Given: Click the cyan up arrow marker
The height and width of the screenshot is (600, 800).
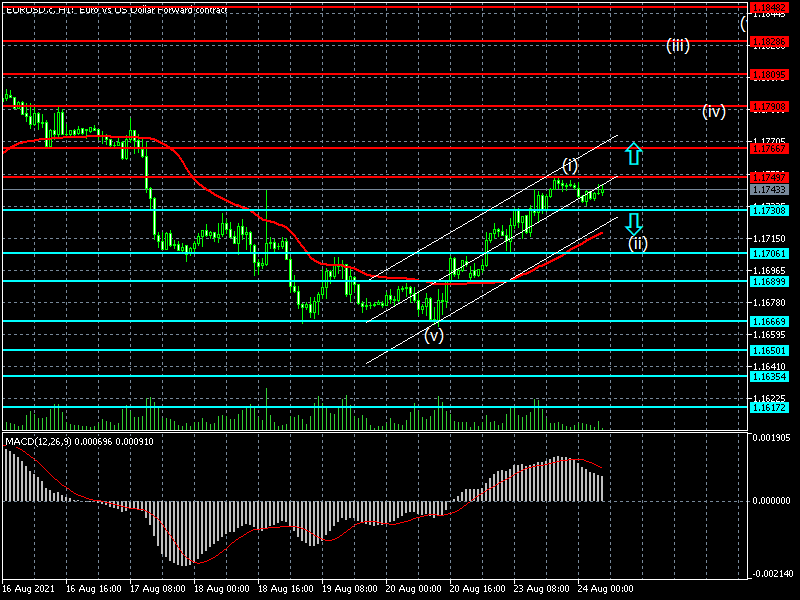Looking at the screenshot, I should (x=632, y=153).
